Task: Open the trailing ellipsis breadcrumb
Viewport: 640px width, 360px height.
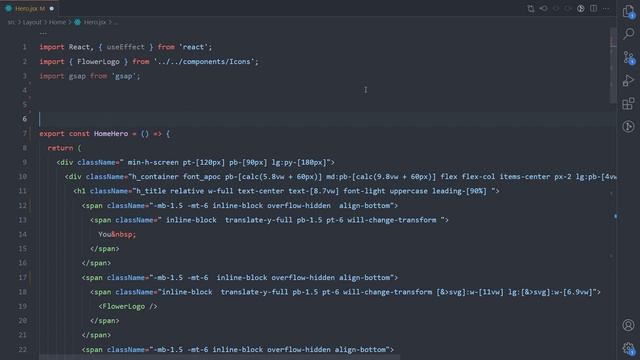Action: click(116, 23)
